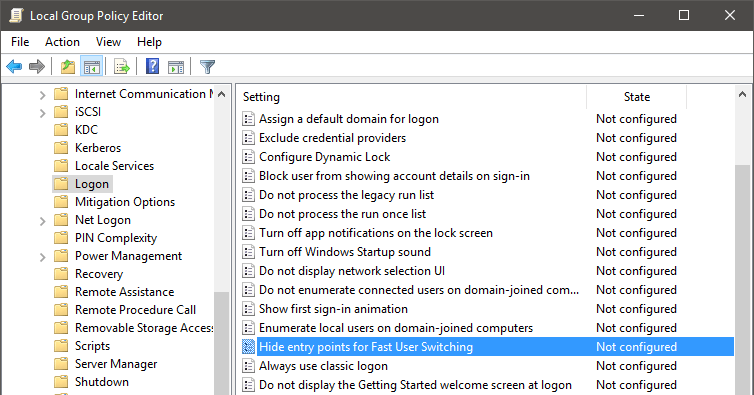The height and width of the screenshot is (395, 754).
Task: Click the Export List toolbar icon
Action: (122, 66)
